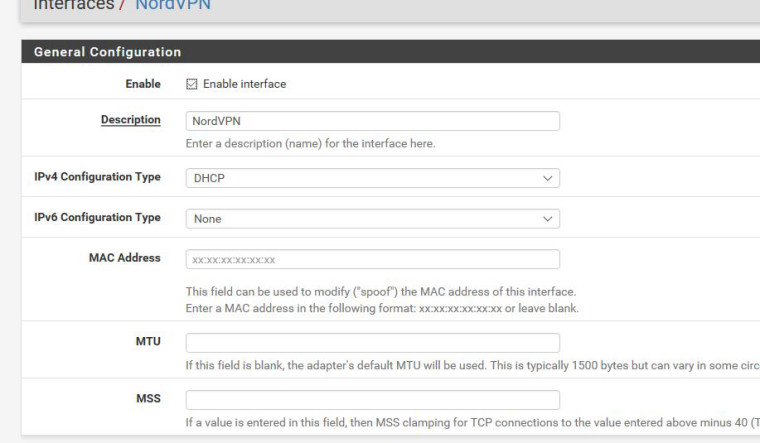Viewport: 760px width, 443px height.
Task: Click the MSS input field
Action: [372, 400]
